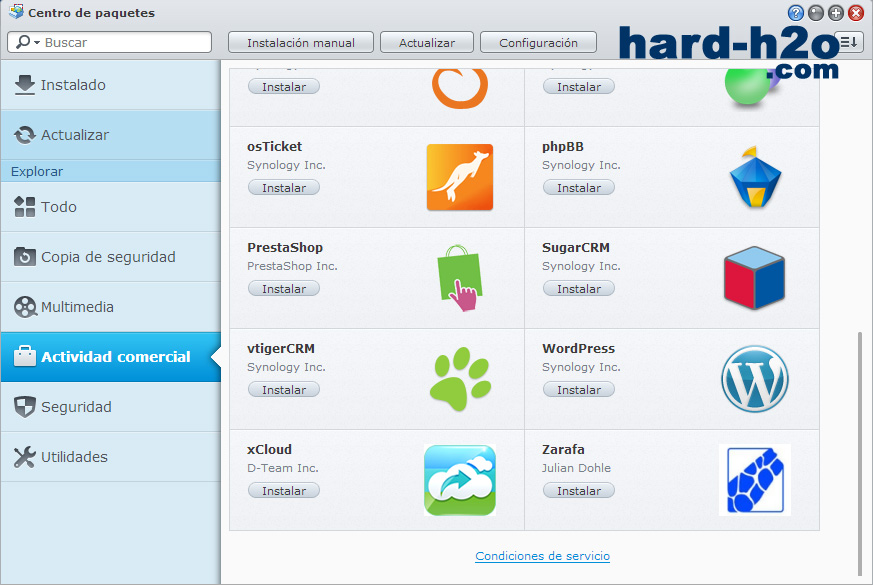Click the SugarCRM package title
The width and height of the screenshot is (873, 585).
[x=576, y=247]
